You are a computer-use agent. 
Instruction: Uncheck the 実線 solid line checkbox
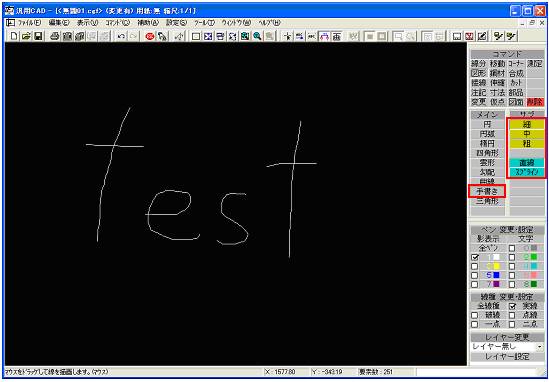point(512,306)
